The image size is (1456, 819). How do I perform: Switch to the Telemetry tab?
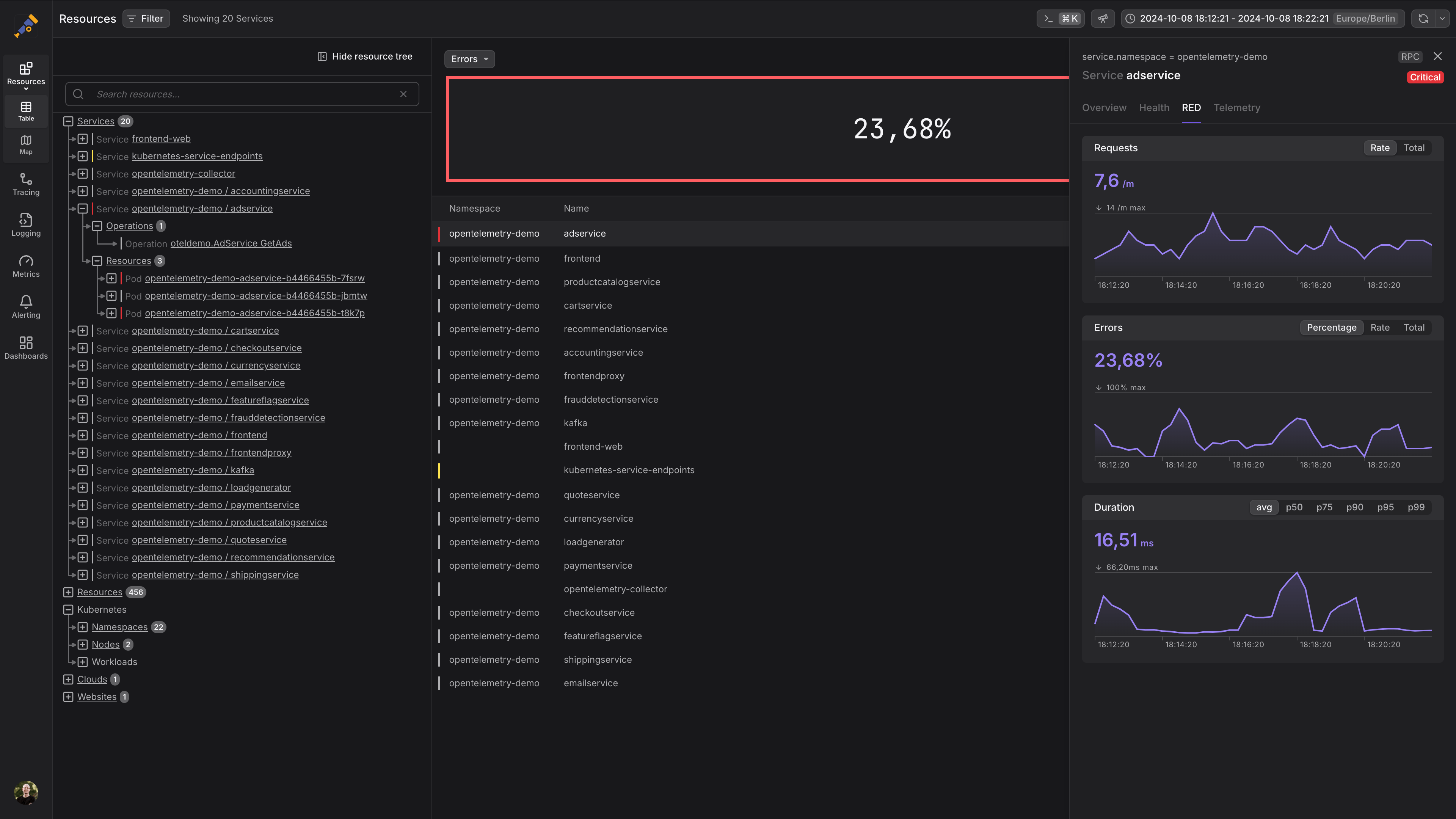(x=1237, y=107)
